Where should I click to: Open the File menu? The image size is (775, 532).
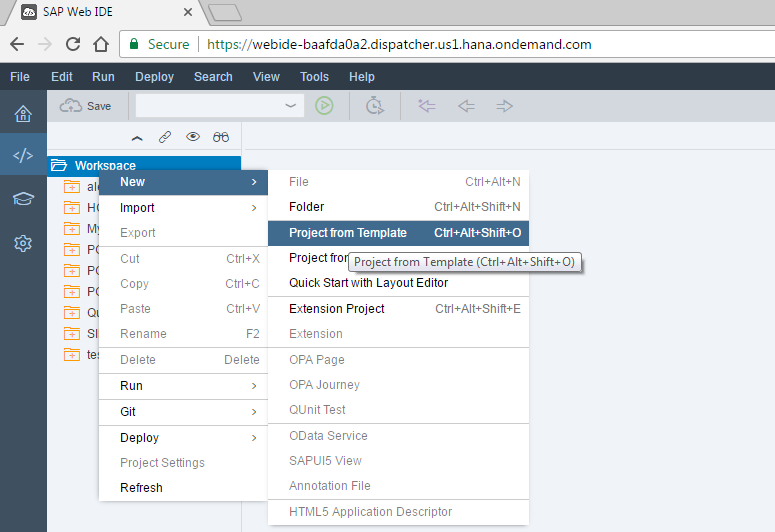20,77
